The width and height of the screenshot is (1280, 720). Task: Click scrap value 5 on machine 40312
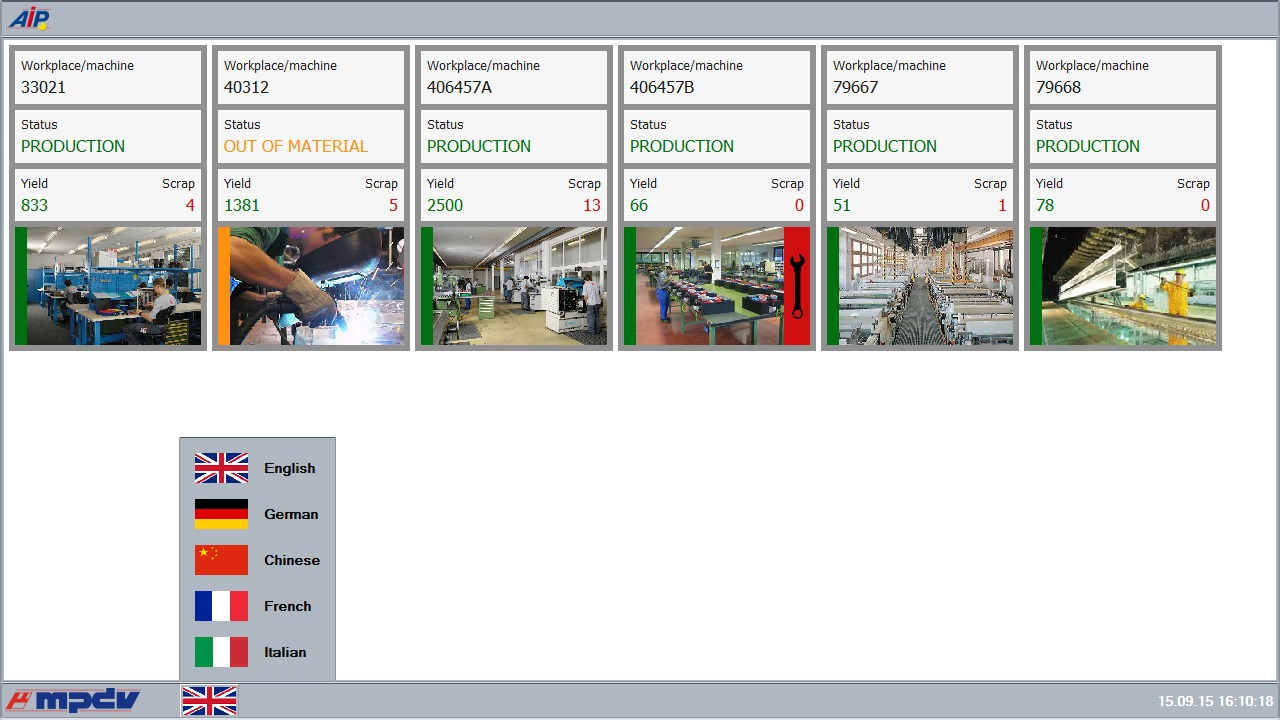point(393,205)
